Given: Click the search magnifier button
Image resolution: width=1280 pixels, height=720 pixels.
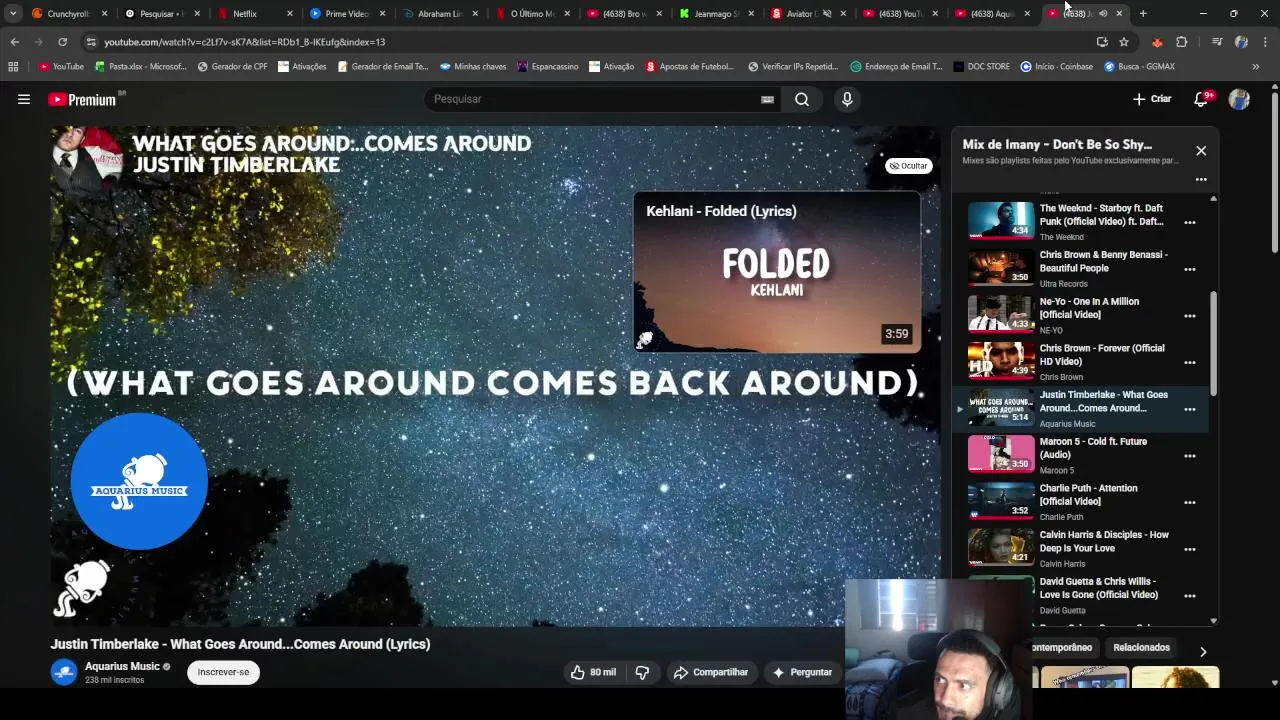Looking at the screenshot, I should coord(802,99).
